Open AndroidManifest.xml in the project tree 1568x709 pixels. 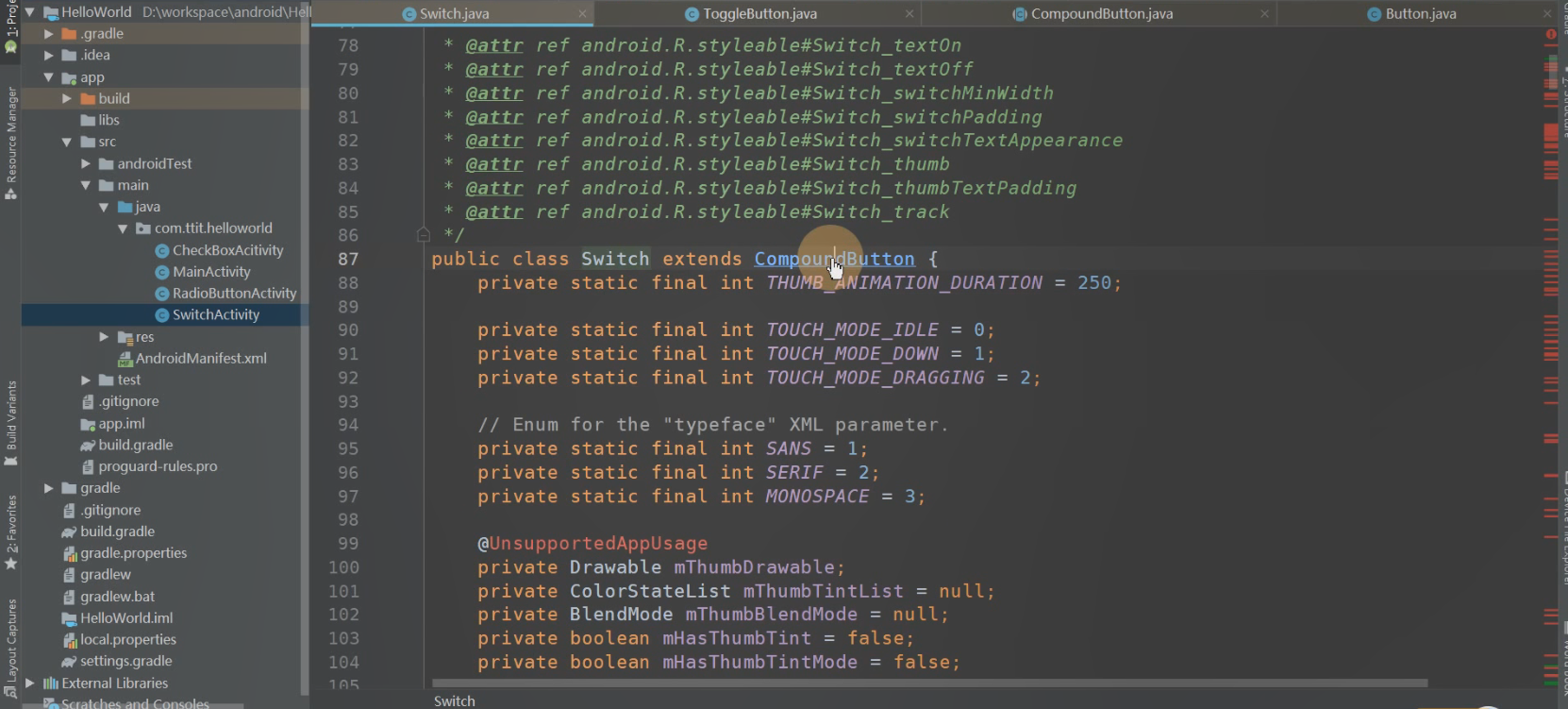pos(201,359)
